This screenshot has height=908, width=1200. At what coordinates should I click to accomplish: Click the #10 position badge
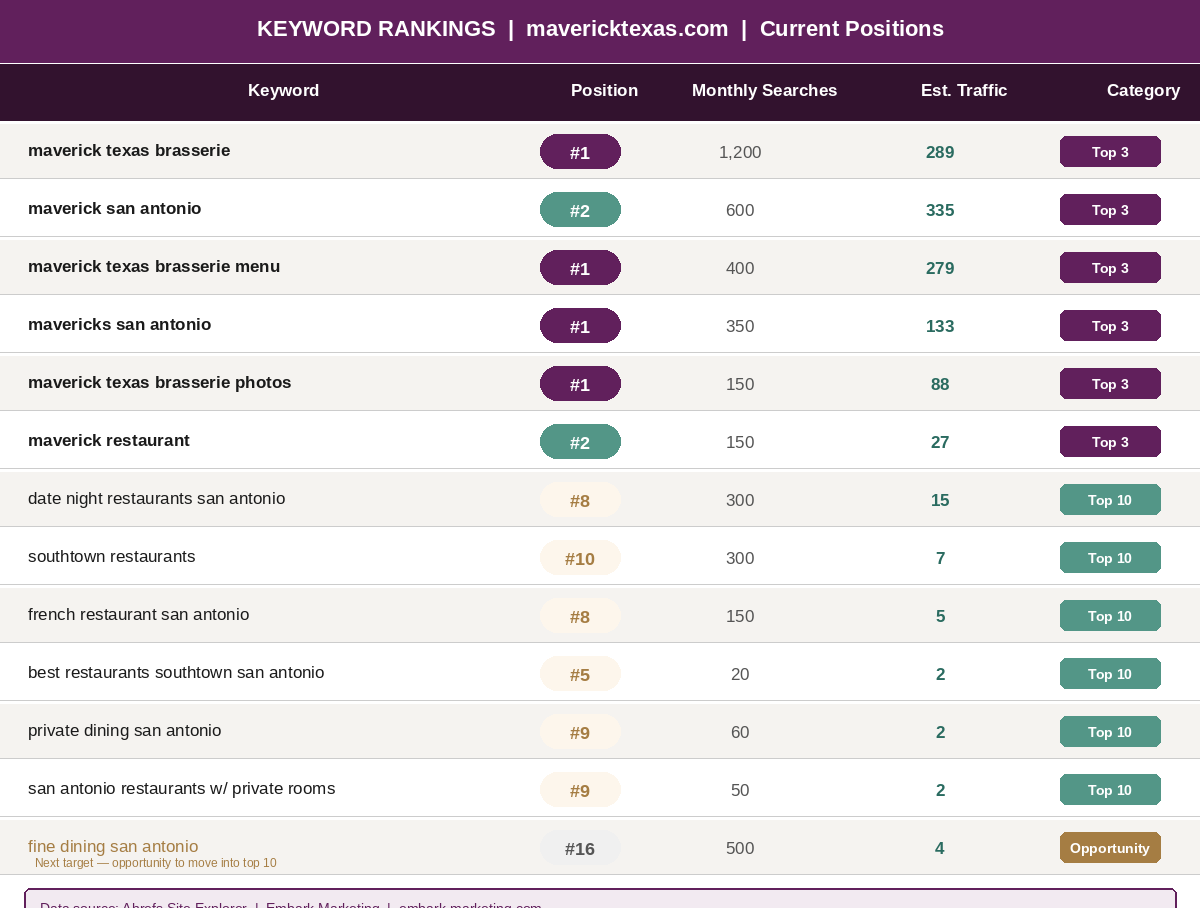580,559
